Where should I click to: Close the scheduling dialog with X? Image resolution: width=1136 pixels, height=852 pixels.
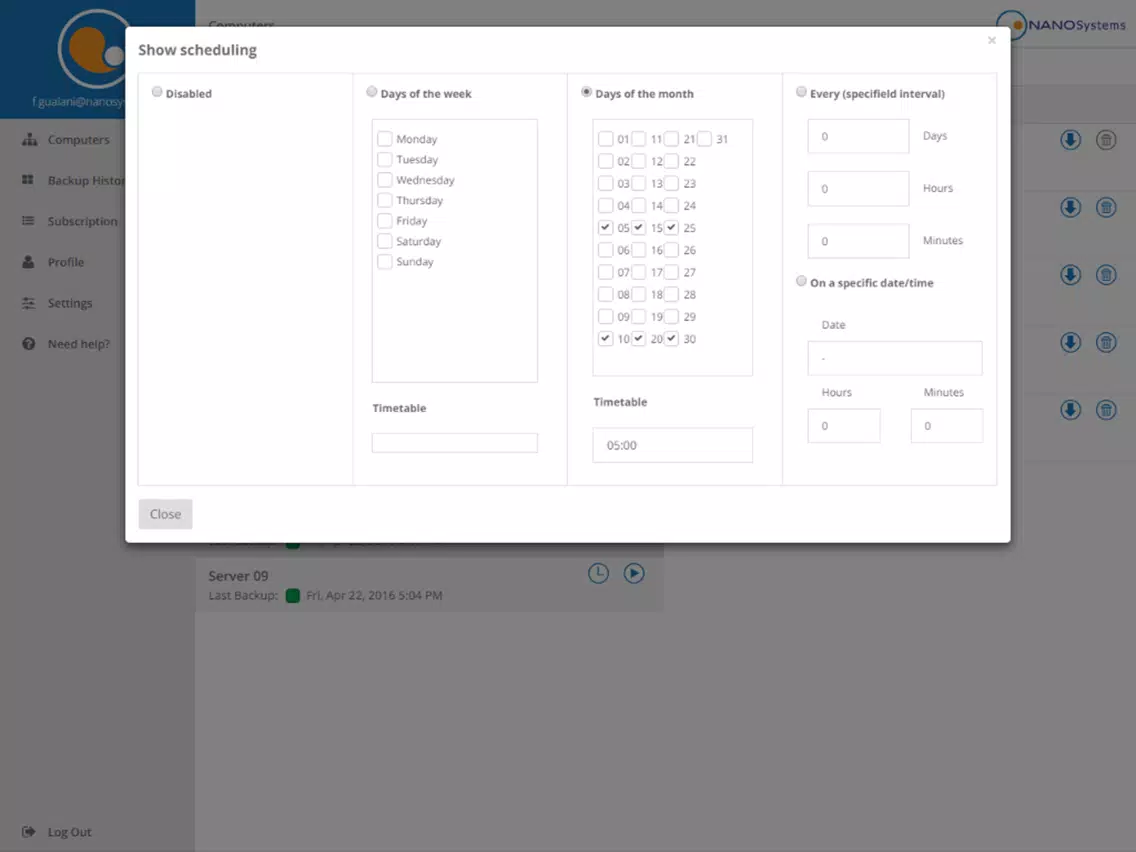[x=992, y=41]
